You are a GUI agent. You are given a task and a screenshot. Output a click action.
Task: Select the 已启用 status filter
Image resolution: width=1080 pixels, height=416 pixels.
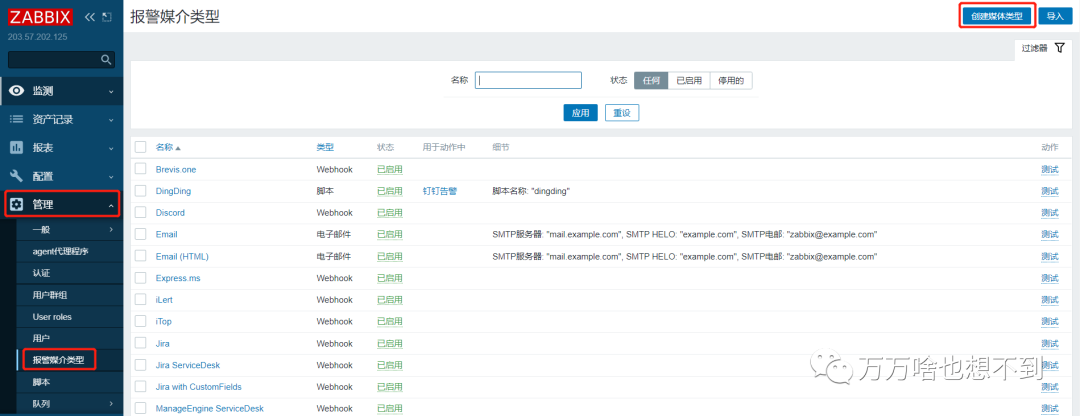point(689,81)
